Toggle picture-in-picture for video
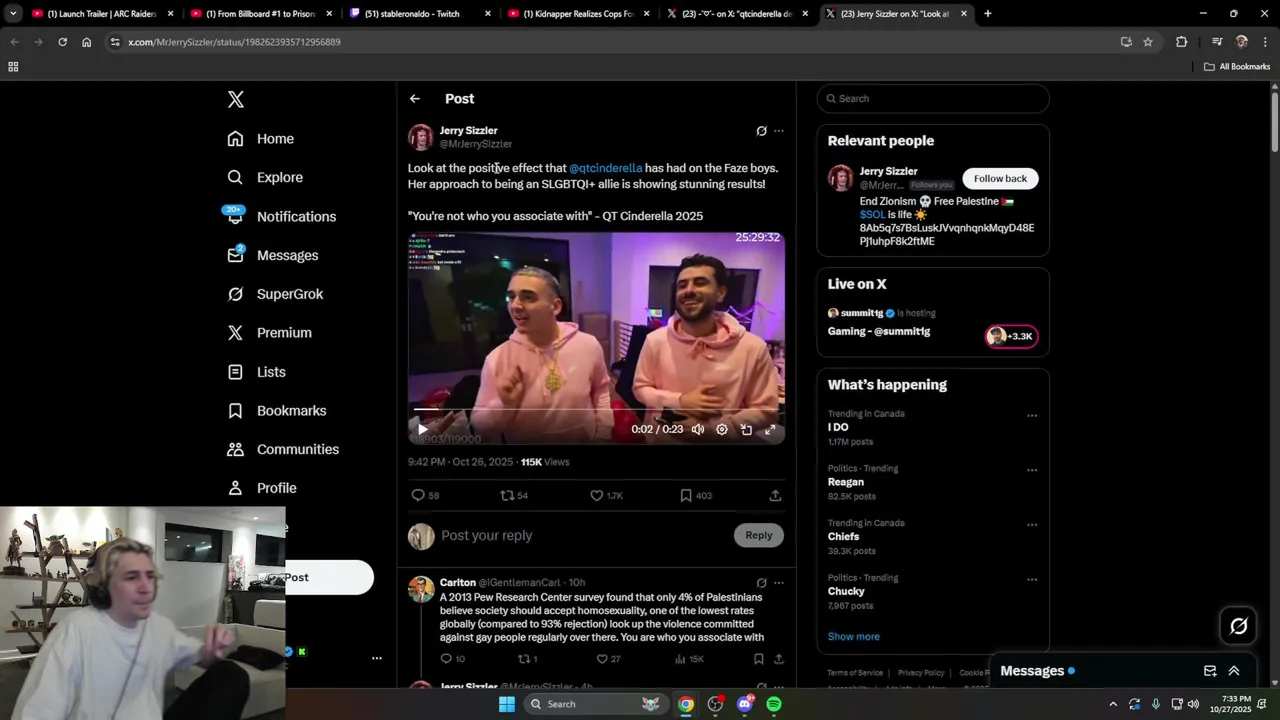Screen dimensions: 1280x720 click(x=746, y=429)
